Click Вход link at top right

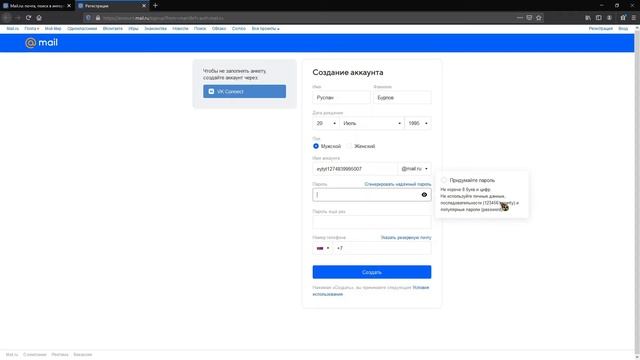[623, 29]
